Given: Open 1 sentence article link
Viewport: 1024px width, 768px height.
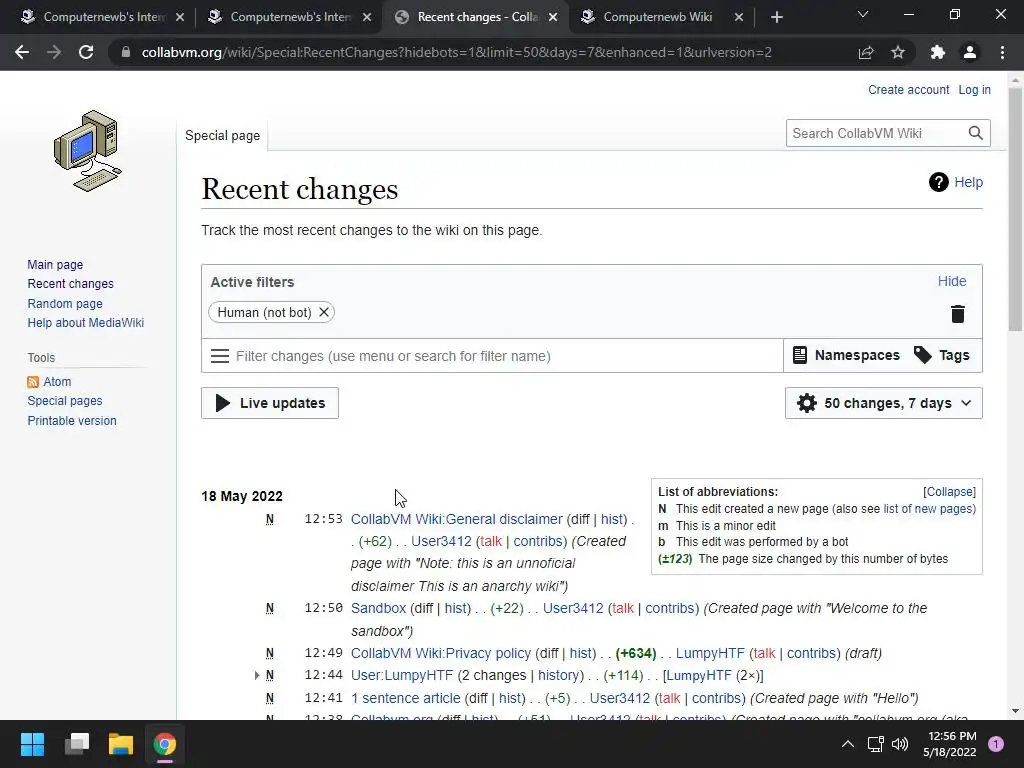Looking at the screenshot, I should point(406,698).
